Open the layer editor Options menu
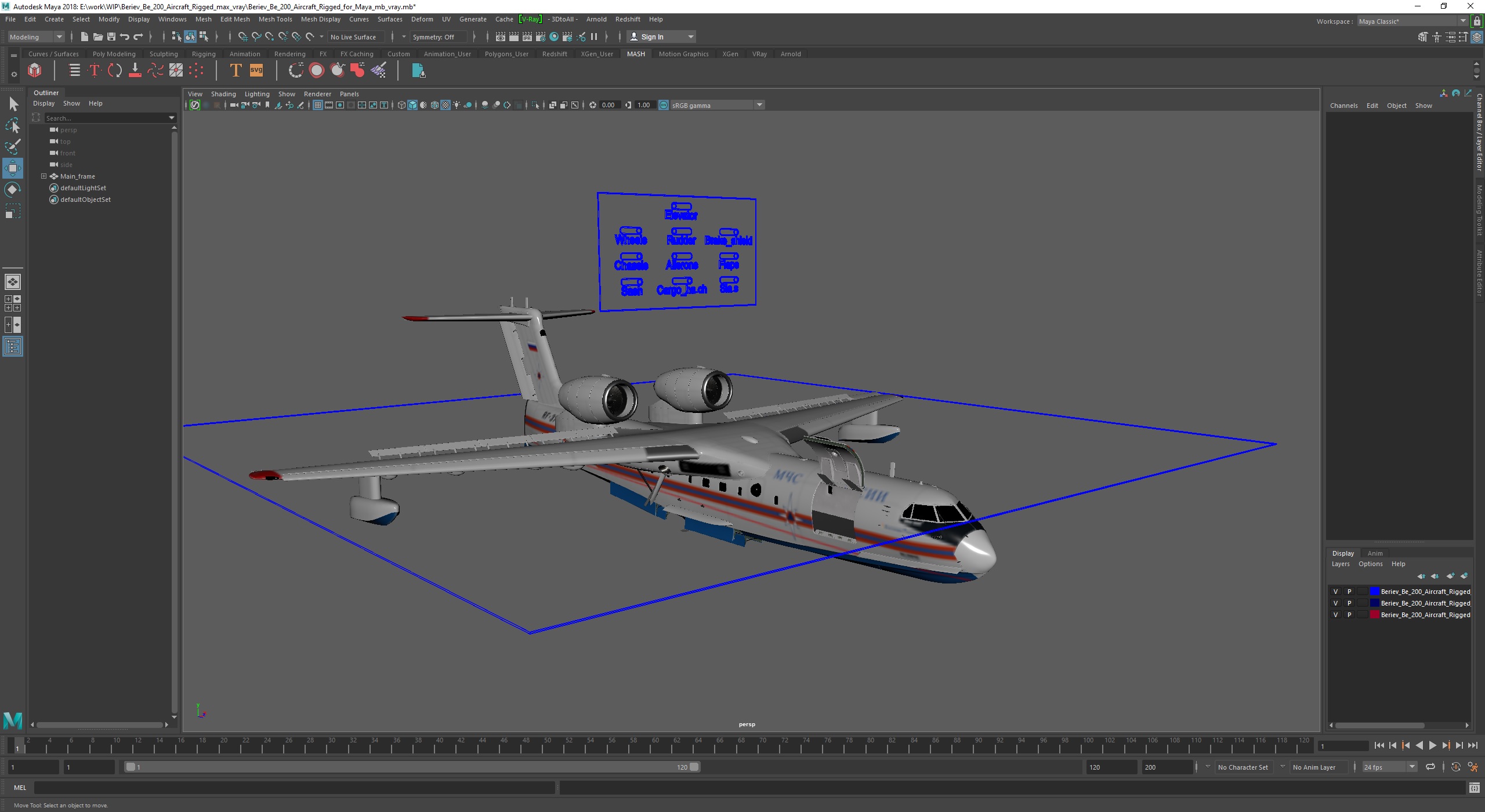 coord(1370,564)
